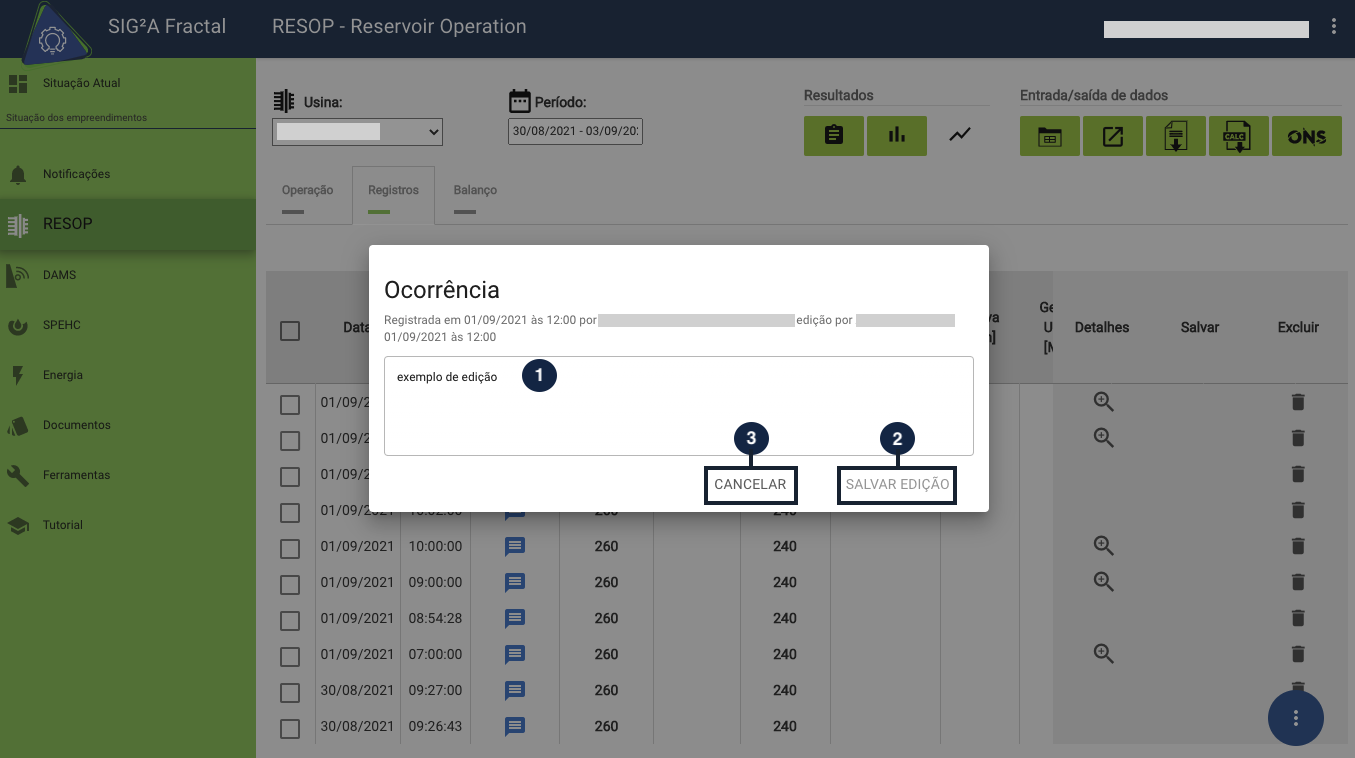This screenshot has width=1355, height=758.
Task: Switch to the Balanço tab
Action: coord(475,190)
